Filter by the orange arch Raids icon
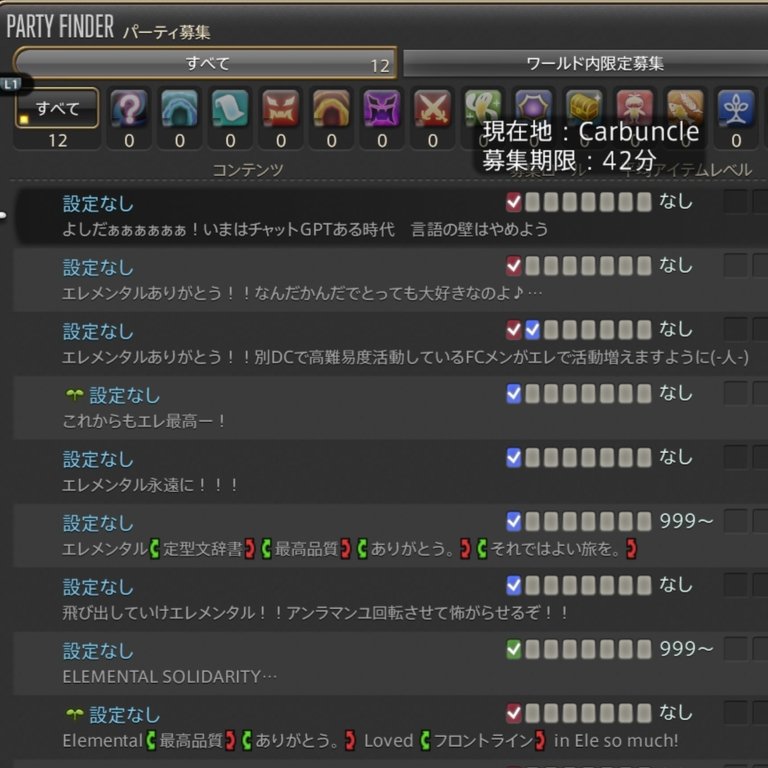The height and width of the screenshot is (768, 768). (332, 108)
